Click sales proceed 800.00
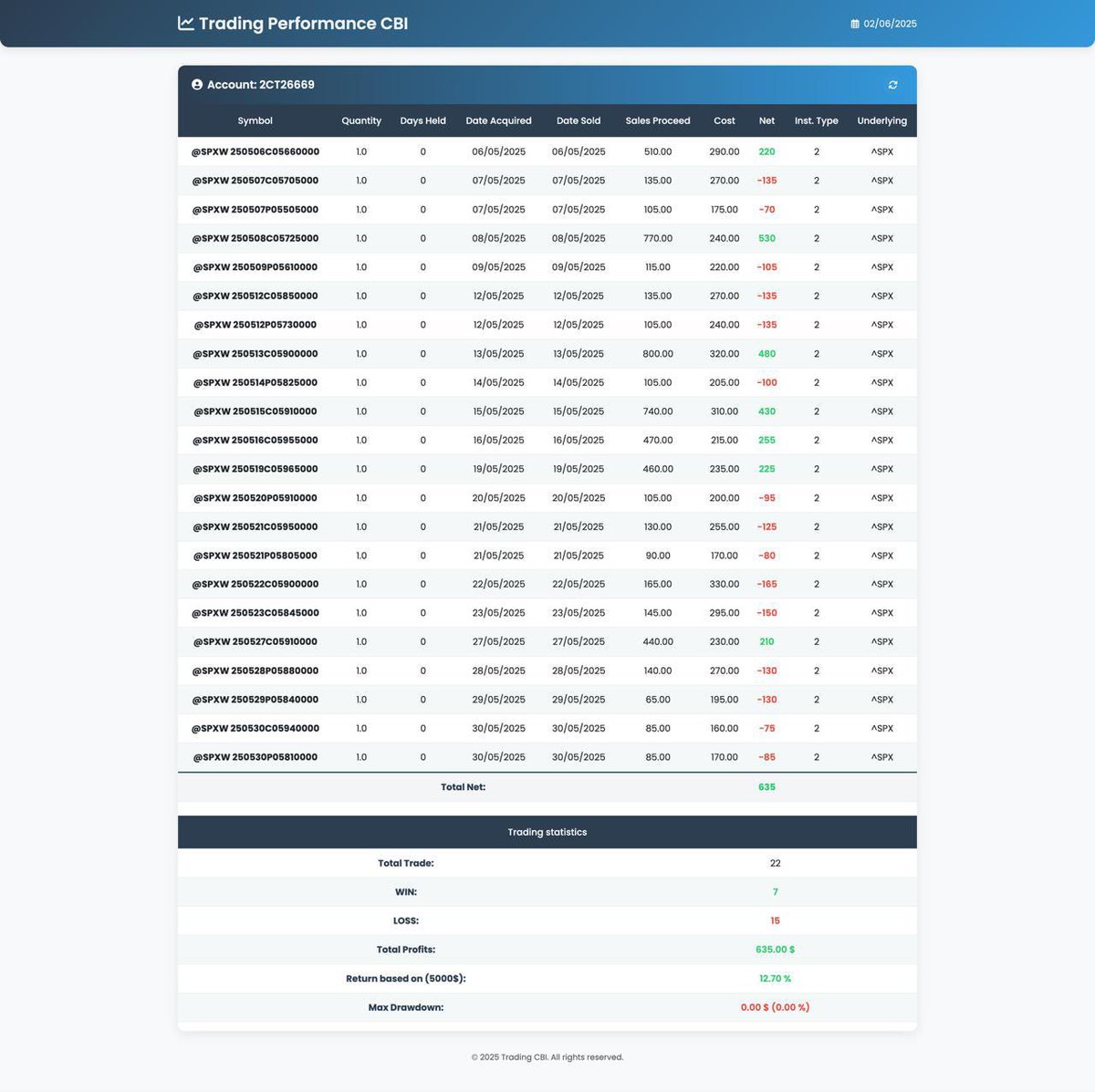Screen dimensions: 1095x1092 pos(658,354)
